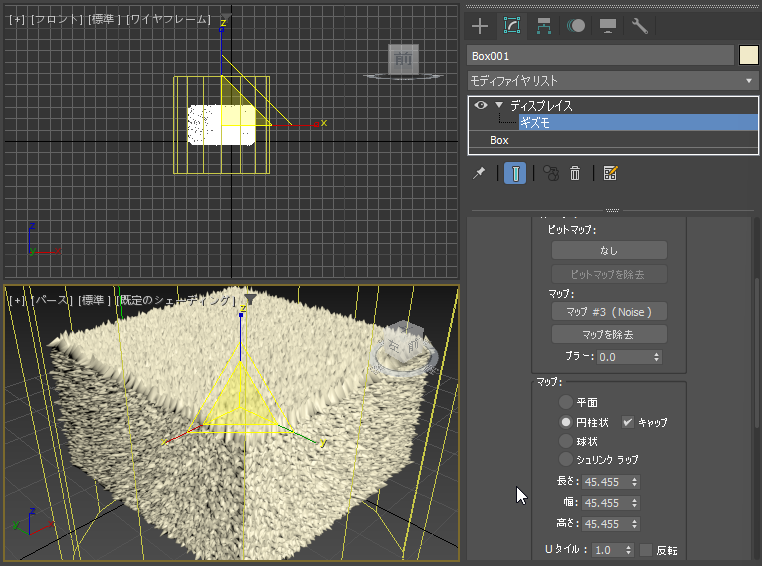Adjust the 長さ spinner arrows

[635, 482]
